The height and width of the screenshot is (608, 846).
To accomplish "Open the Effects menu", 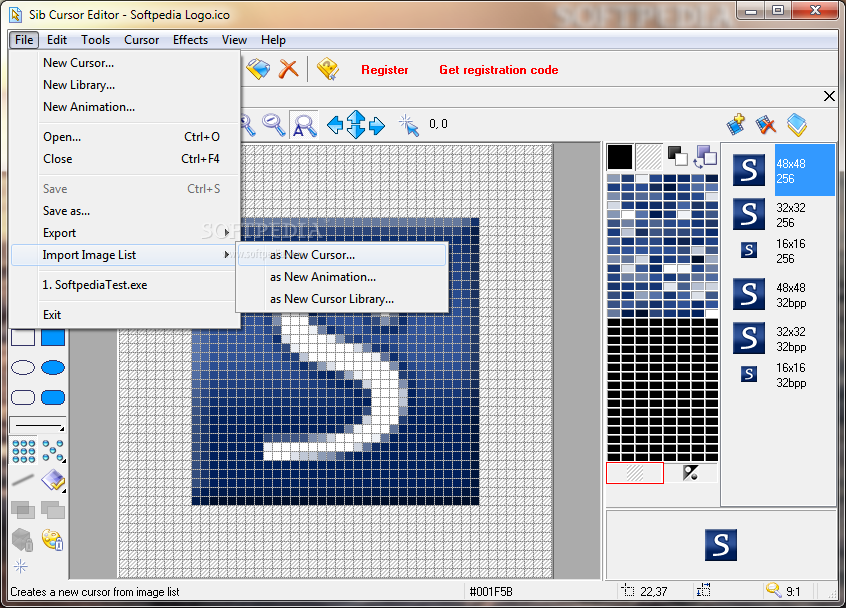I will click(x=190, y=40).
